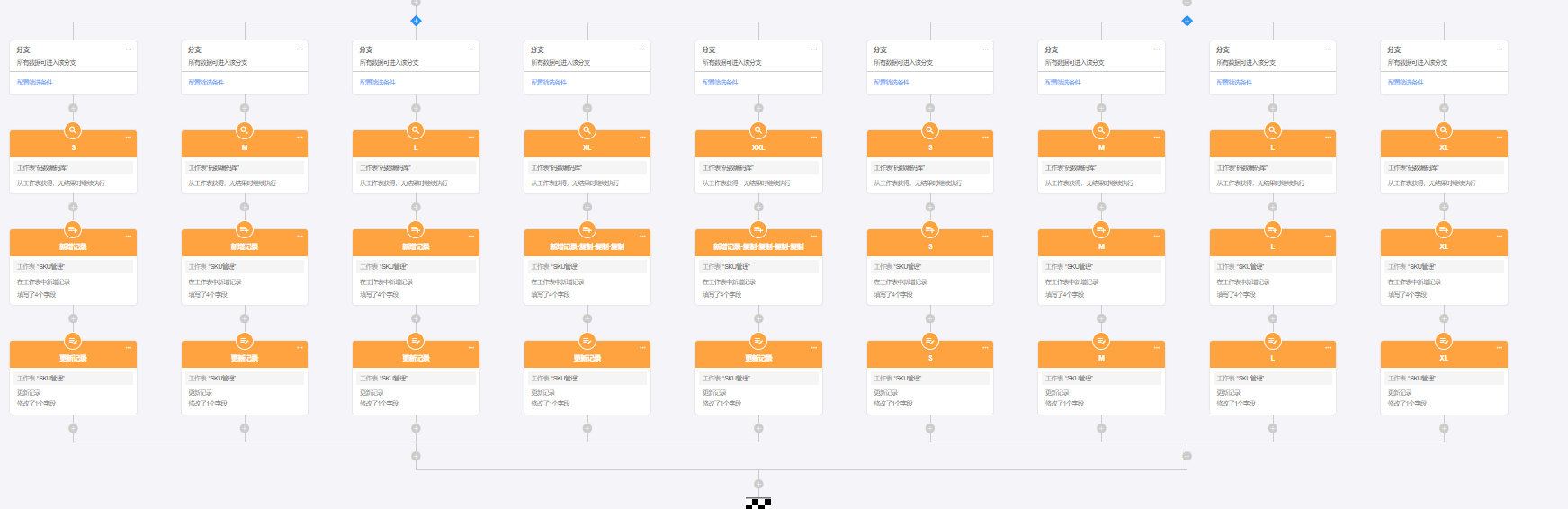1568x509 pixels.
Task: Click the magnifier icon on the rightmost XL node
Action: click(x=1444, y=130)
